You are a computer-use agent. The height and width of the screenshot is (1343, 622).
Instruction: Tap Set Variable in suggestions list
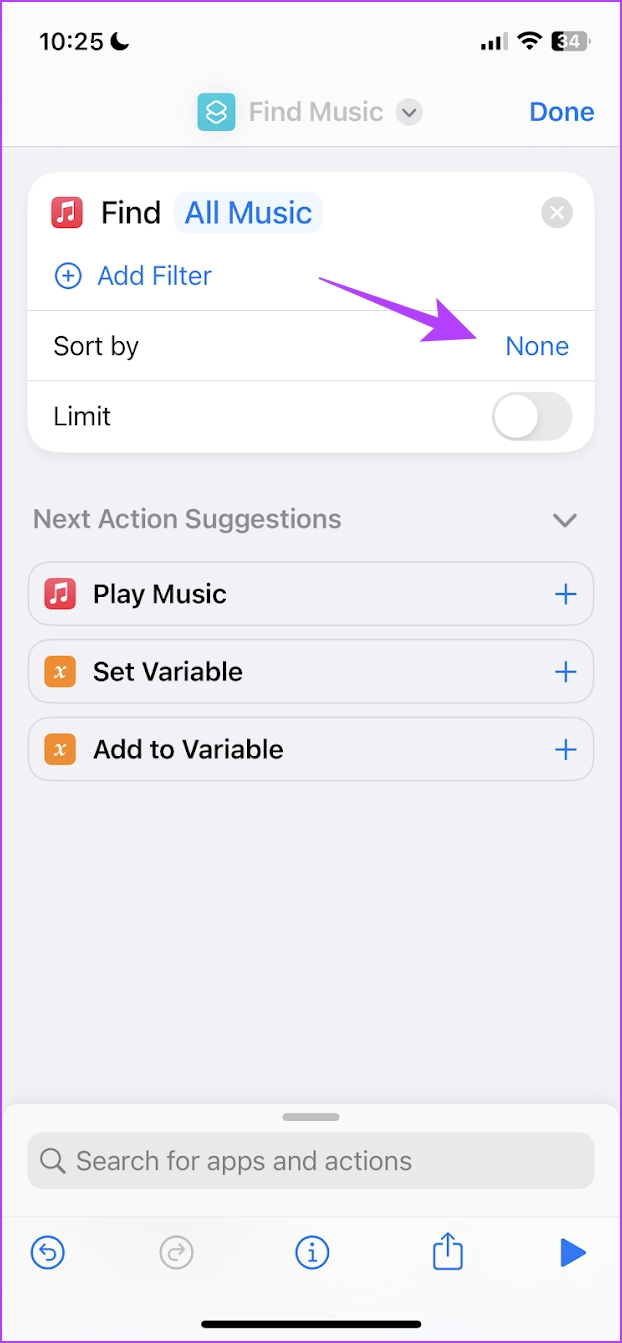[x=167, y=671]
